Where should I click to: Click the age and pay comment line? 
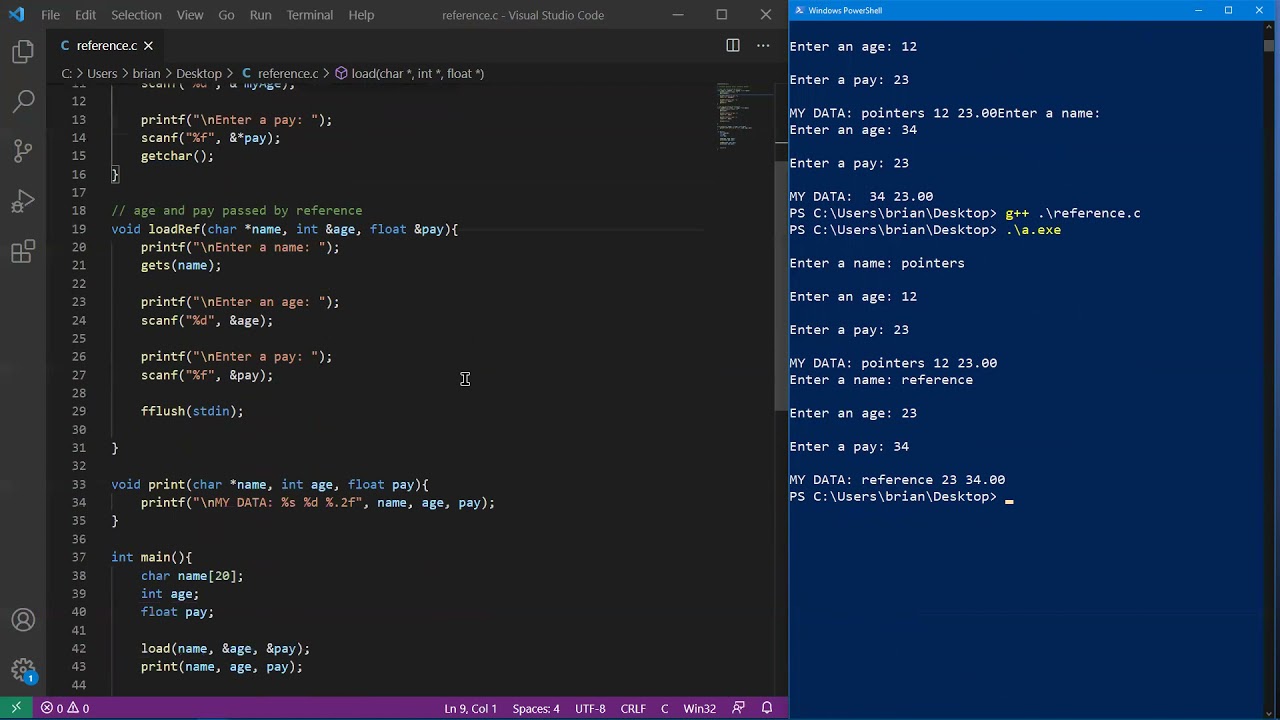point(237,211)
